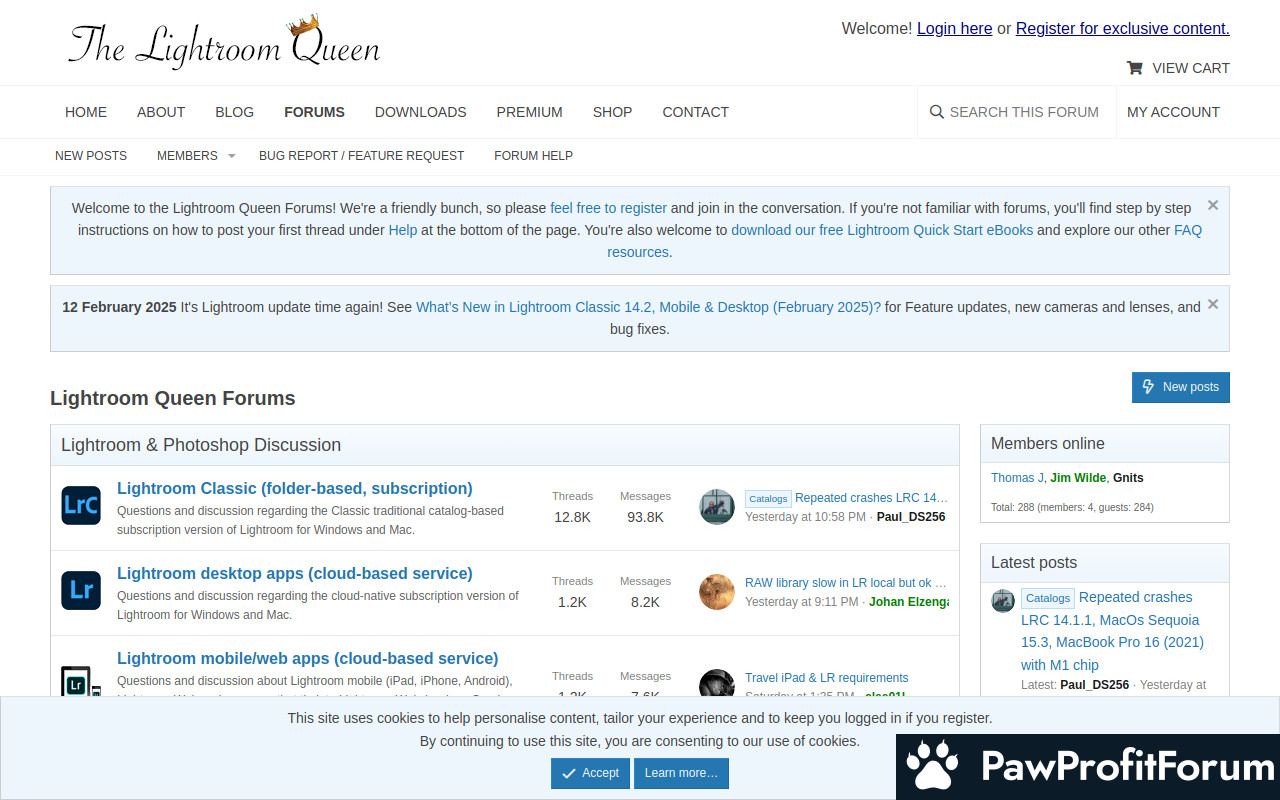Open the Premium navigation item

coord(529,112)
